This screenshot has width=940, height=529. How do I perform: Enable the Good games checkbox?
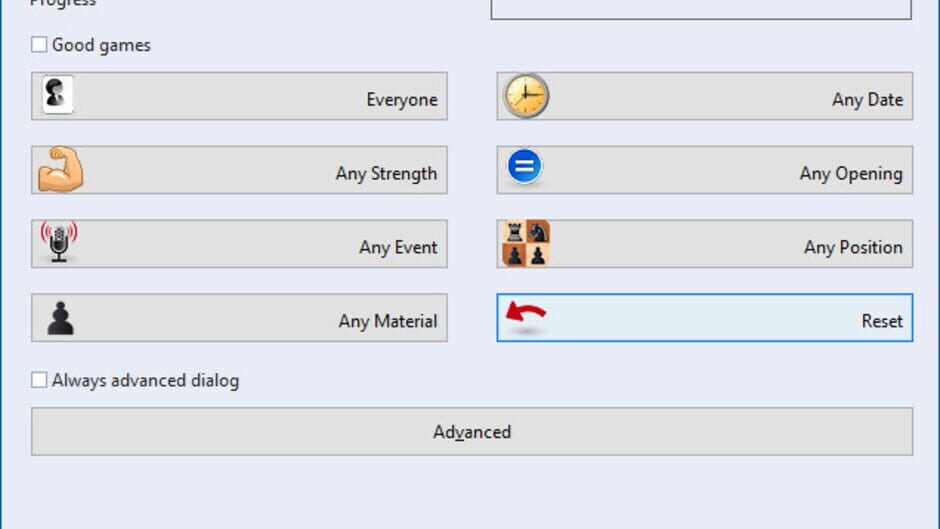[39, 45]
